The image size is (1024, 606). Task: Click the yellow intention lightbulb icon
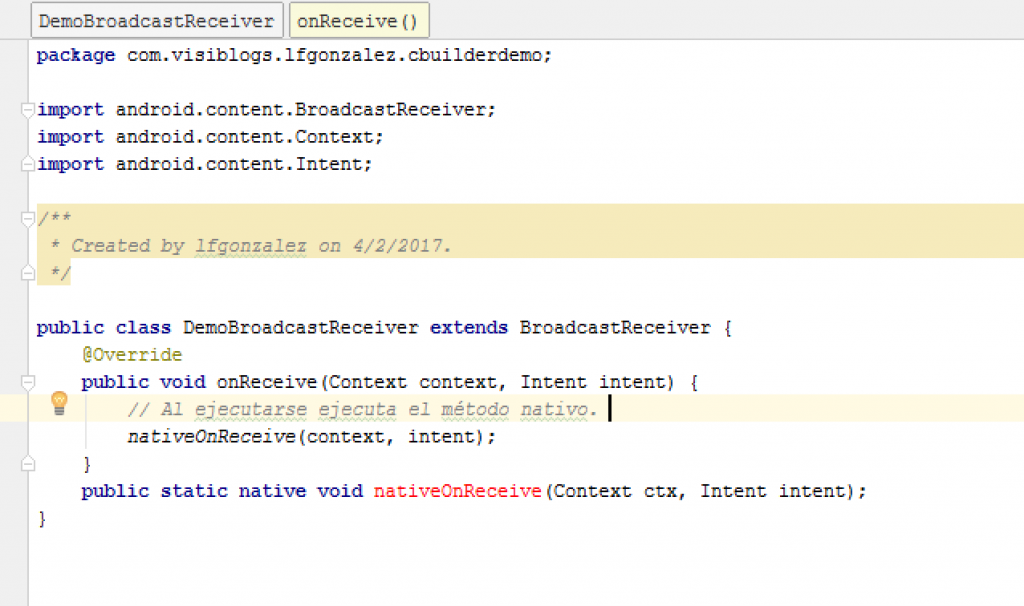pyautogui.click(x=60, y=404)
